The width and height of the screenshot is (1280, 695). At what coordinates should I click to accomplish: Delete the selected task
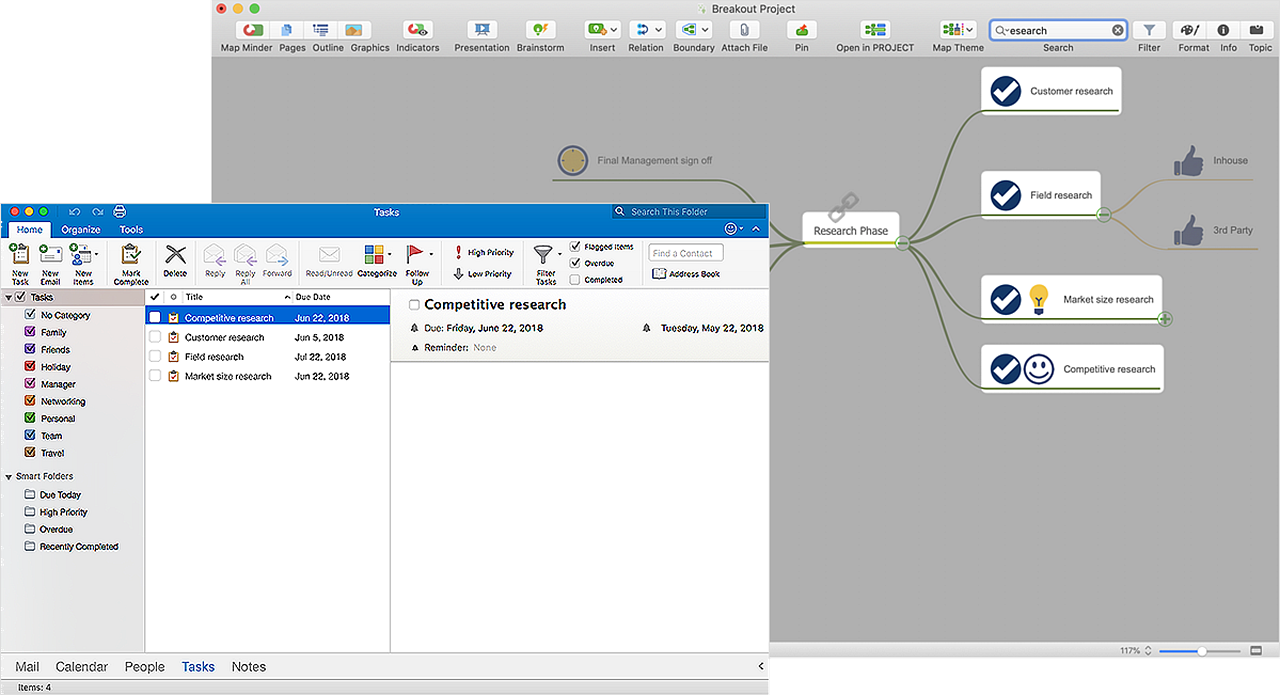pyautogui.click(x=175, y=257)
